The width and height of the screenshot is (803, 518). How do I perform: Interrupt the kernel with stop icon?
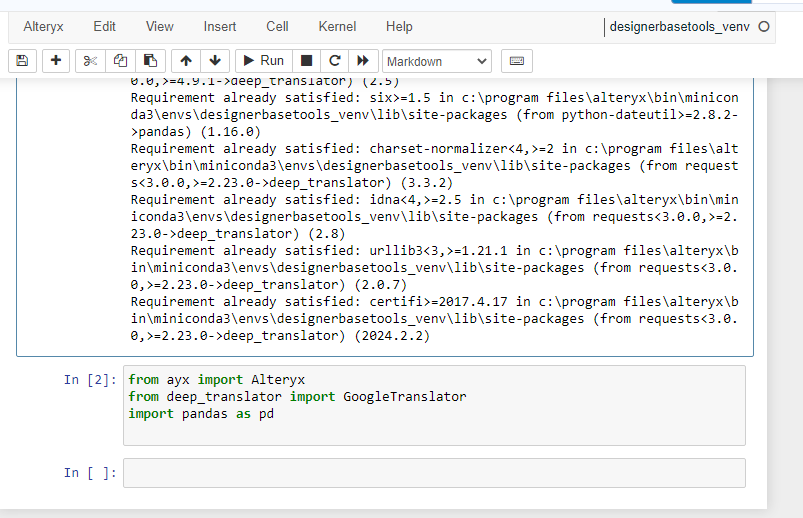point(306,61)
